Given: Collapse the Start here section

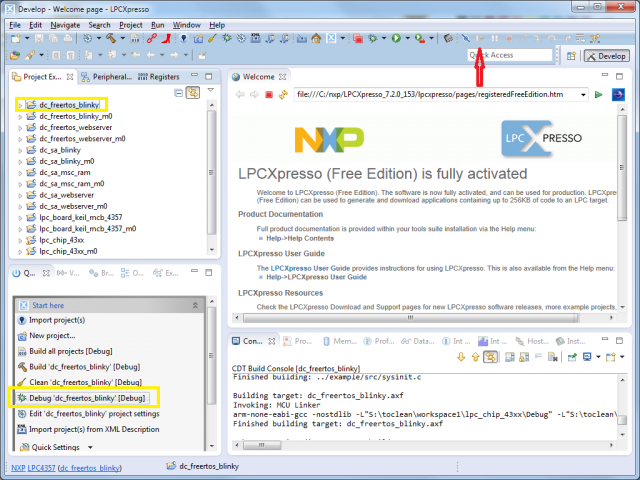Looking at the screenshot, I should (x=195, y=305).
